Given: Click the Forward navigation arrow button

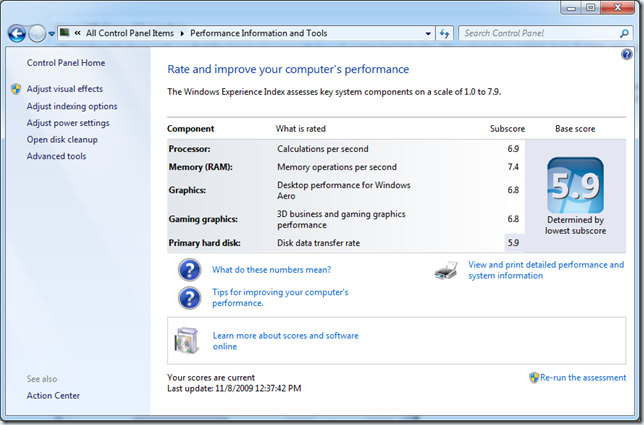Looking at the screenshot, I should 37,33.
